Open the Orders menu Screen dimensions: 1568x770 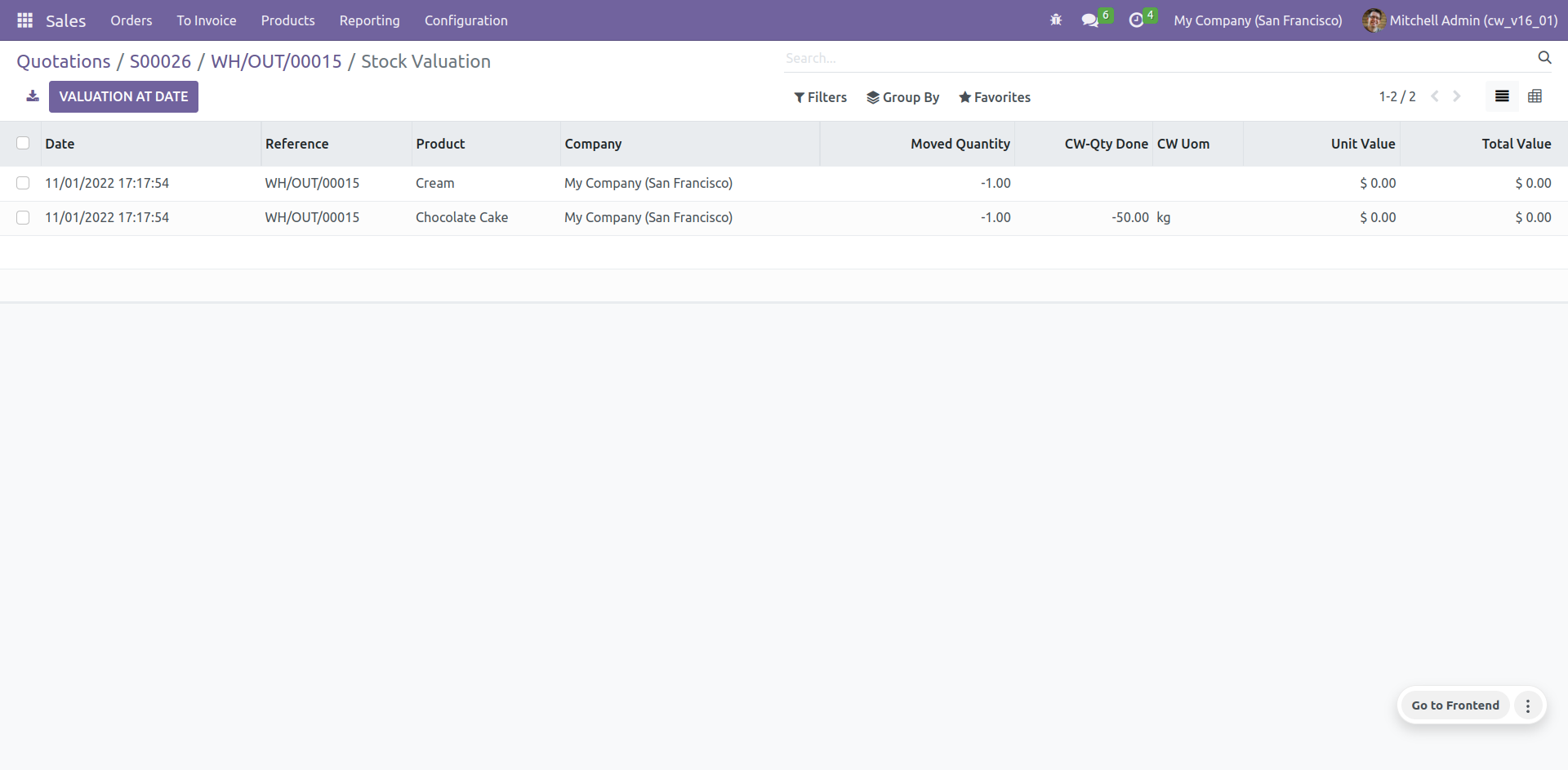(131, 20)
